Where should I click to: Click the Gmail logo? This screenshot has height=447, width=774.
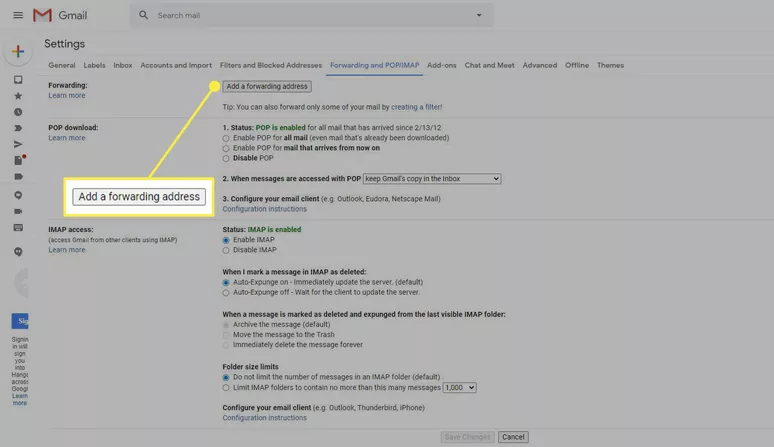tap(60, 15)
